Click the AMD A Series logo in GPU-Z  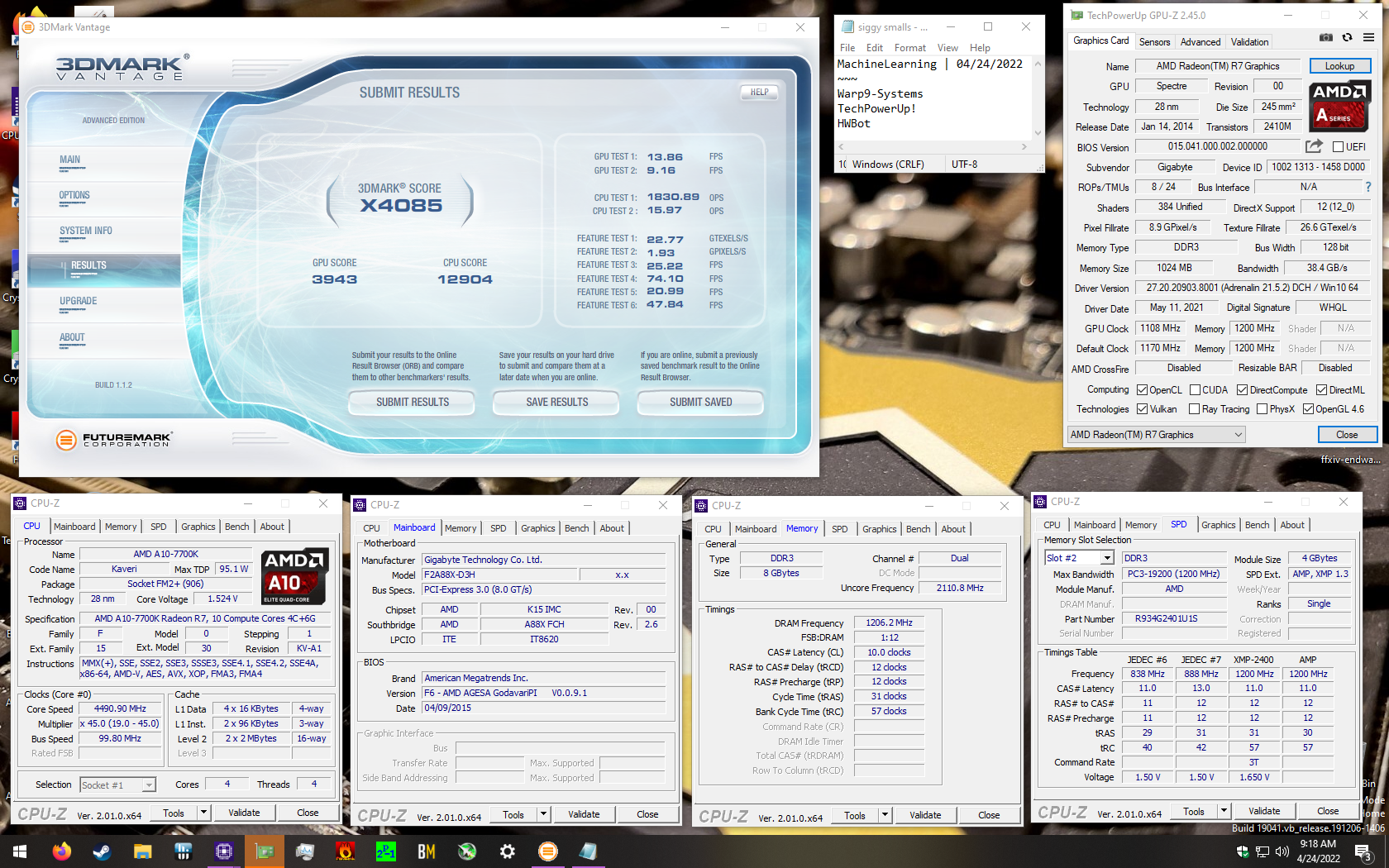point(1339,105)
